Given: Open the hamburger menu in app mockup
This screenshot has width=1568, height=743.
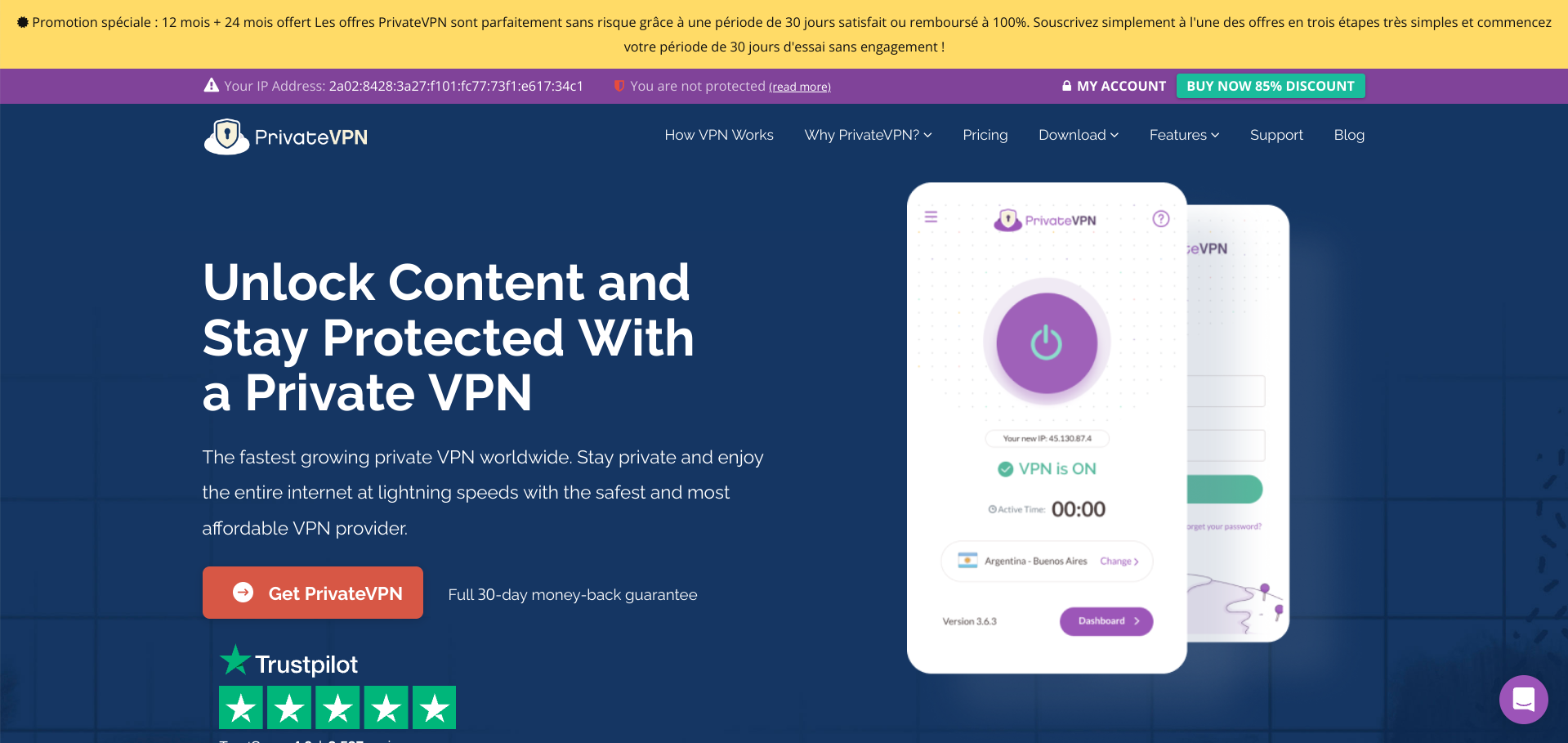Looking at the screenshot, I should pyautogui.click(x=931, y=217).
